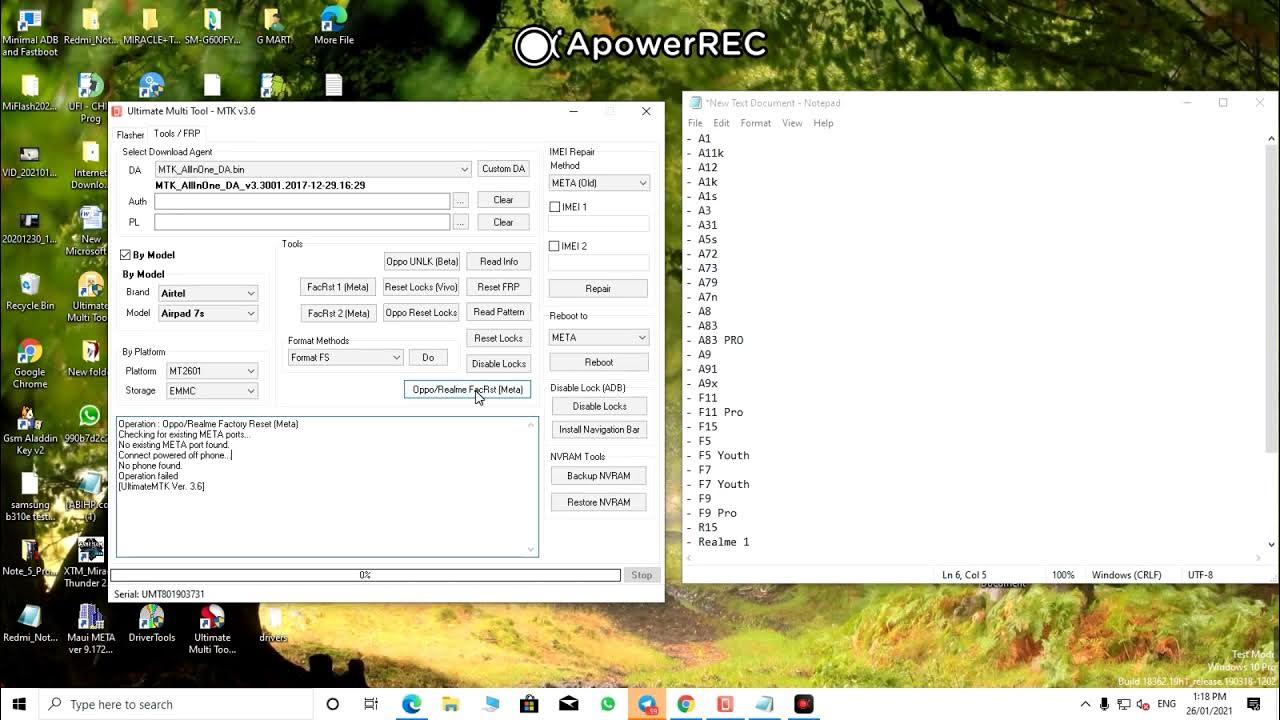Click the operation log scrollbar down arrow
1280x720 pixels.
pyautogui.click(x=531, y=549)
